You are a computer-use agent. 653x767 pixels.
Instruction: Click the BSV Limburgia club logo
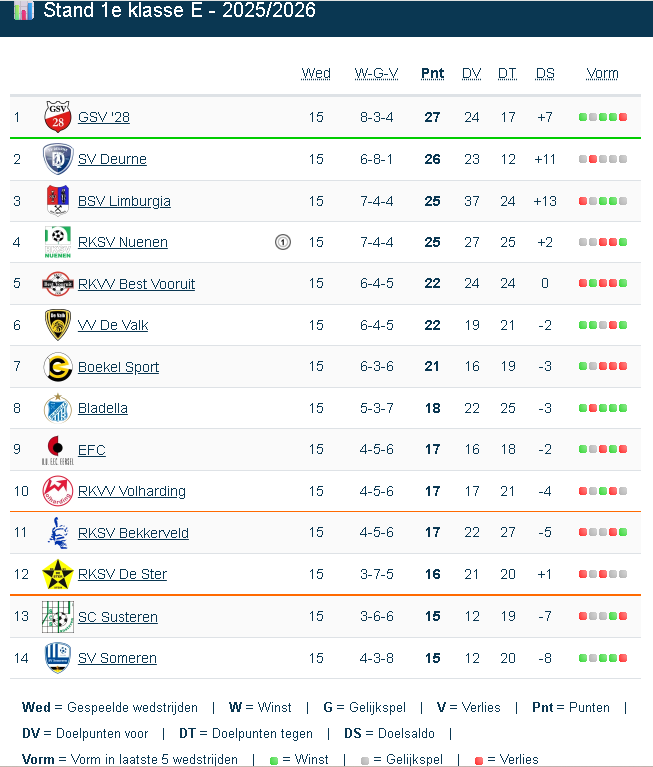57,201
